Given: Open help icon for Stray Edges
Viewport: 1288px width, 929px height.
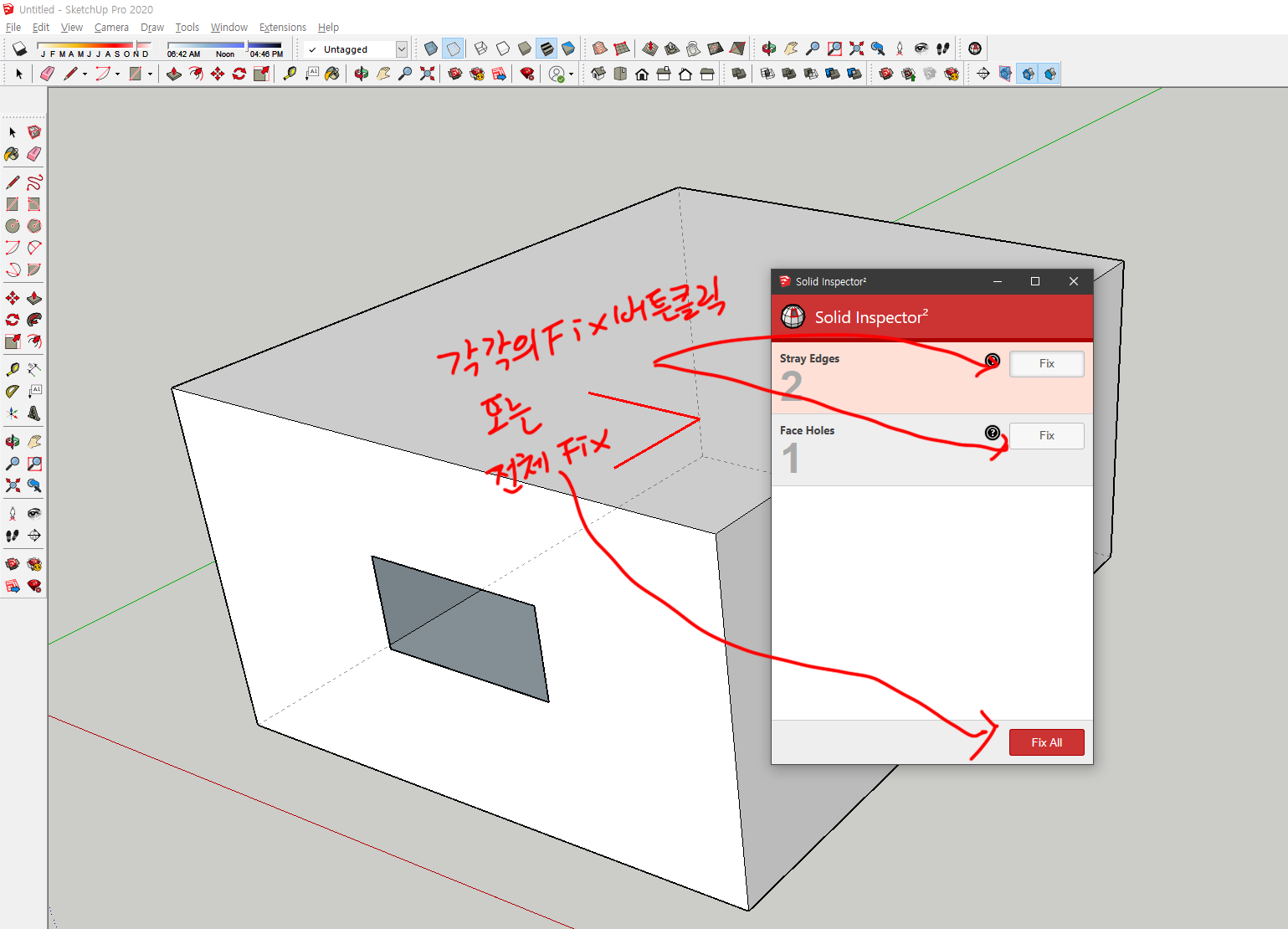Looking at the screenshot, I should [x=993, y=361].
